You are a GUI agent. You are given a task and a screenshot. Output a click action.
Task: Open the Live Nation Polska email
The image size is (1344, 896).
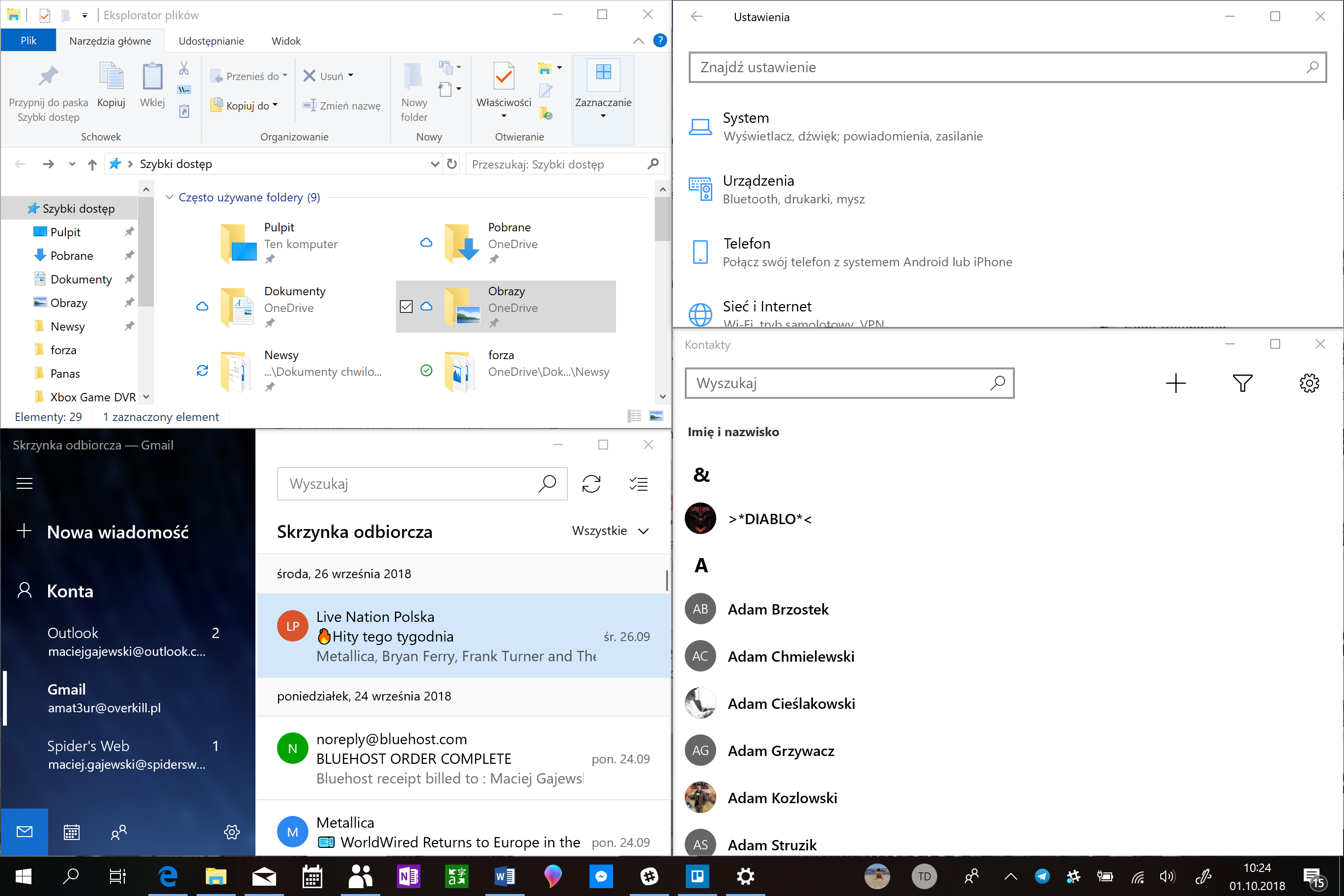(x=463, y=636)
